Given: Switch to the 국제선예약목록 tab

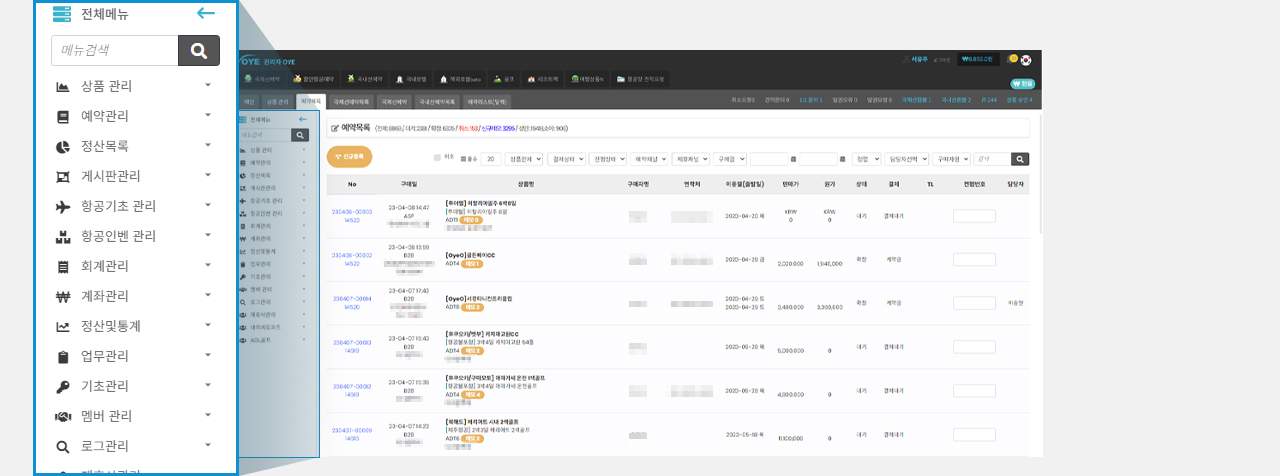Looking at the screenshot, I should click(x=350, y=101).
